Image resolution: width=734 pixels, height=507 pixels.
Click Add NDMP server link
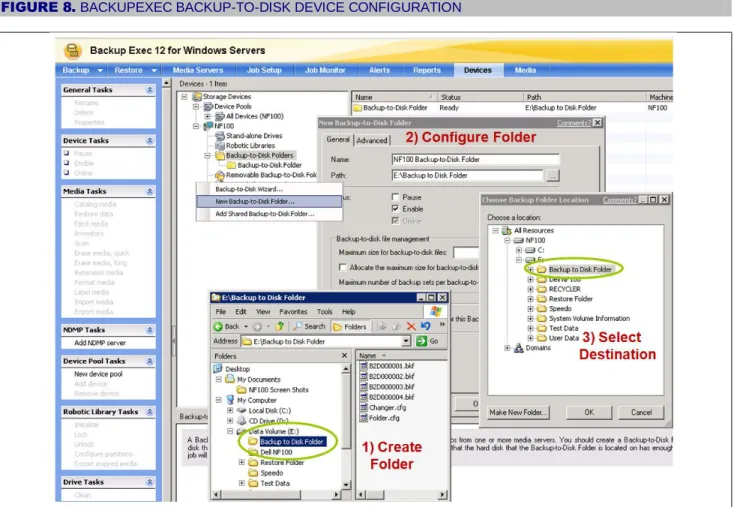(x=100, y=343)
